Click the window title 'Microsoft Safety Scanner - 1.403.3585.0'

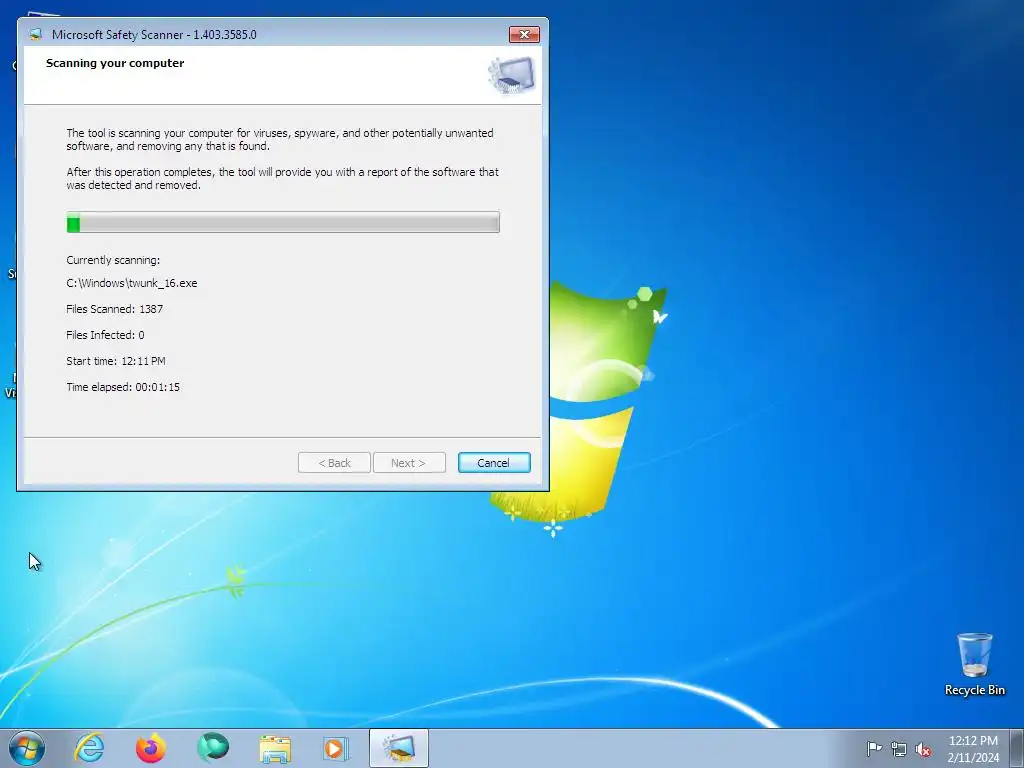point(154,35)
